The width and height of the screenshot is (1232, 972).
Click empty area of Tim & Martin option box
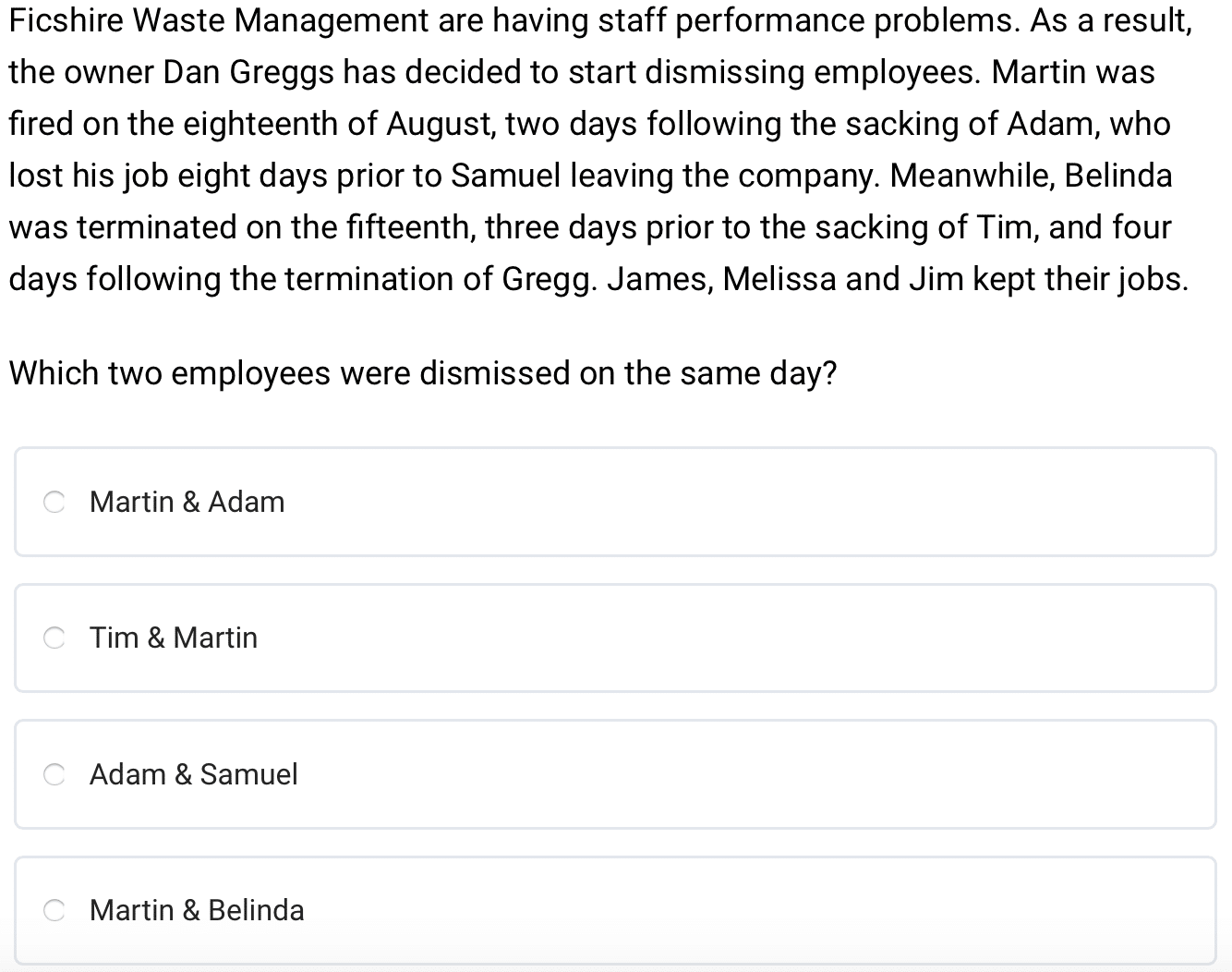point(739,638)
